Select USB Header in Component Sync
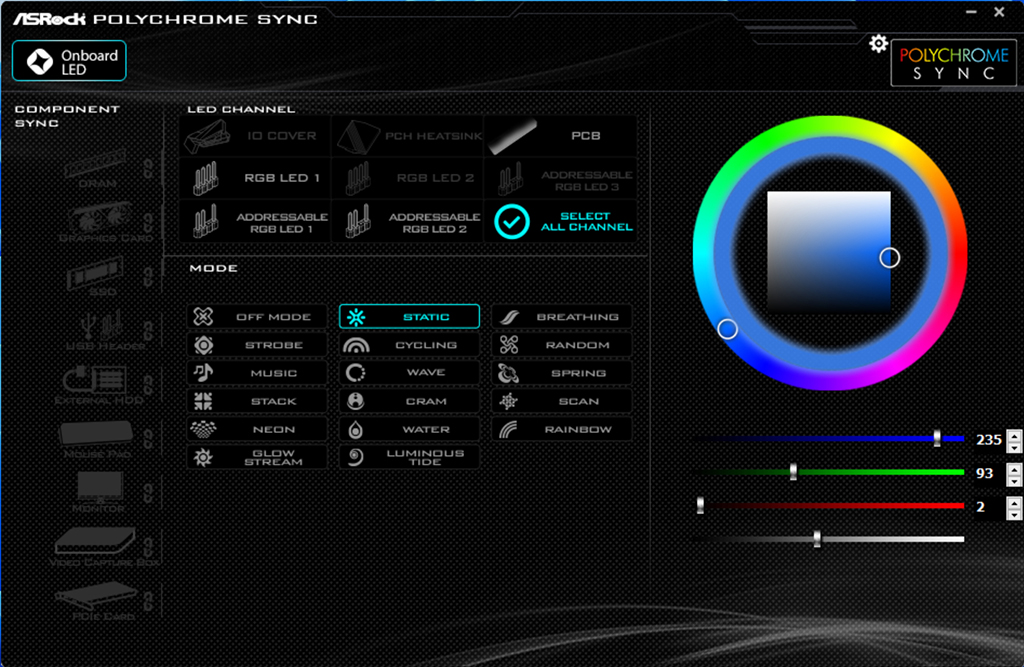This screenshot has width=1024, height=667. pyautogui.click(x=104, y=331)
